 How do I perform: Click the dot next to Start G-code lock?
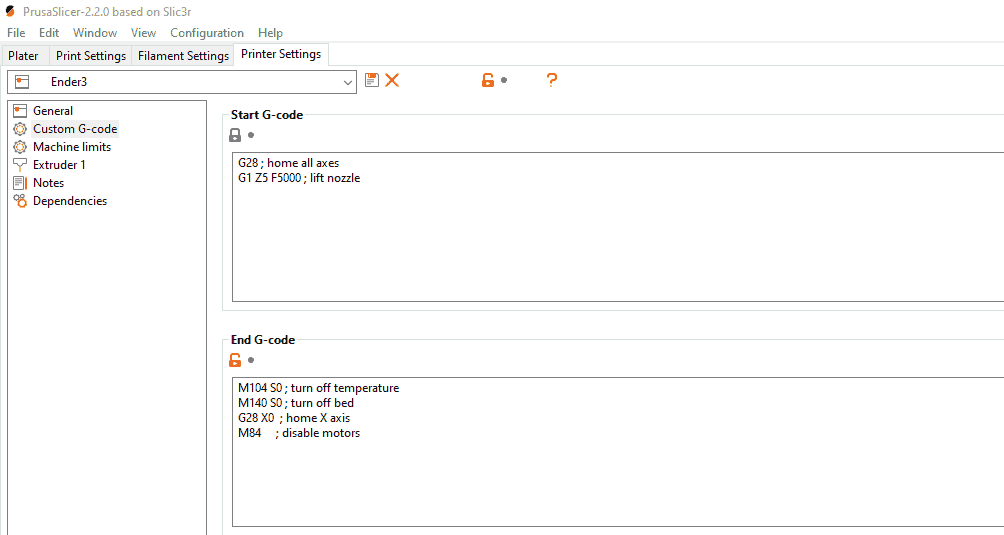point(251,135)
